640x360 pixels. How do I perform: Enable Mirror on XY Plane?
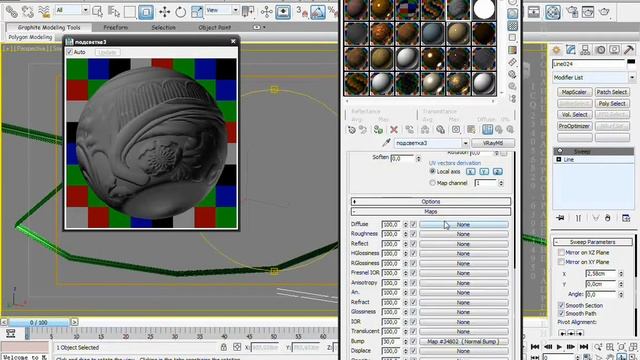[561, 262]
